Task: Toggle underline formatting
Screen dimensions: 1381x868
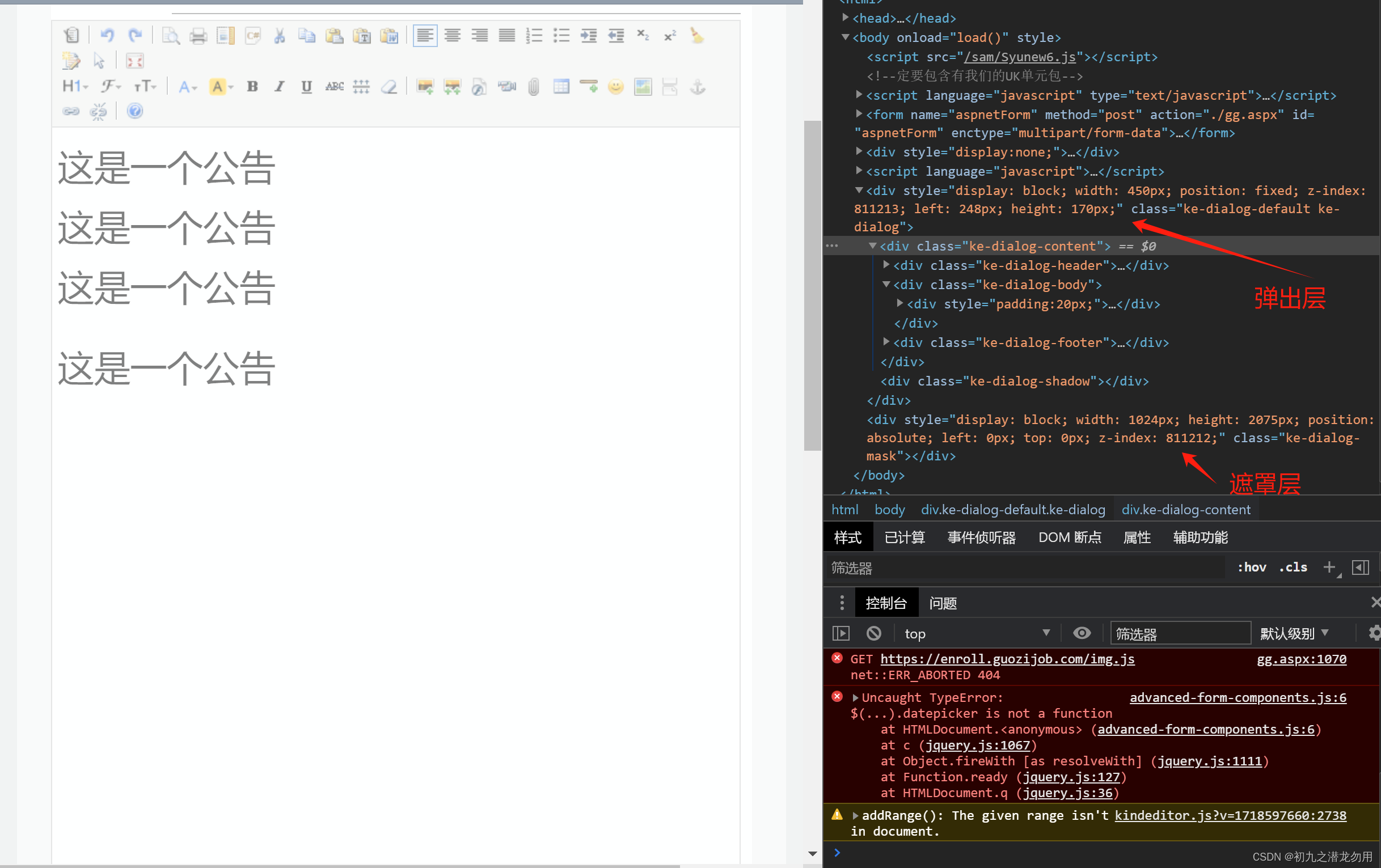Action: (x=307, y=87)
